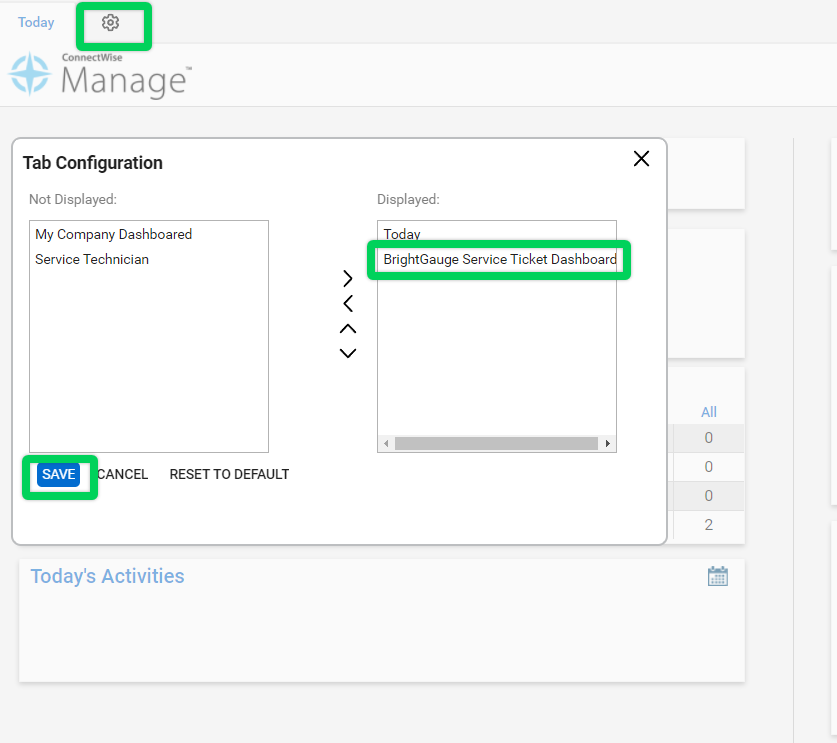Click the value 2 in All column

[x=708, y=525]
